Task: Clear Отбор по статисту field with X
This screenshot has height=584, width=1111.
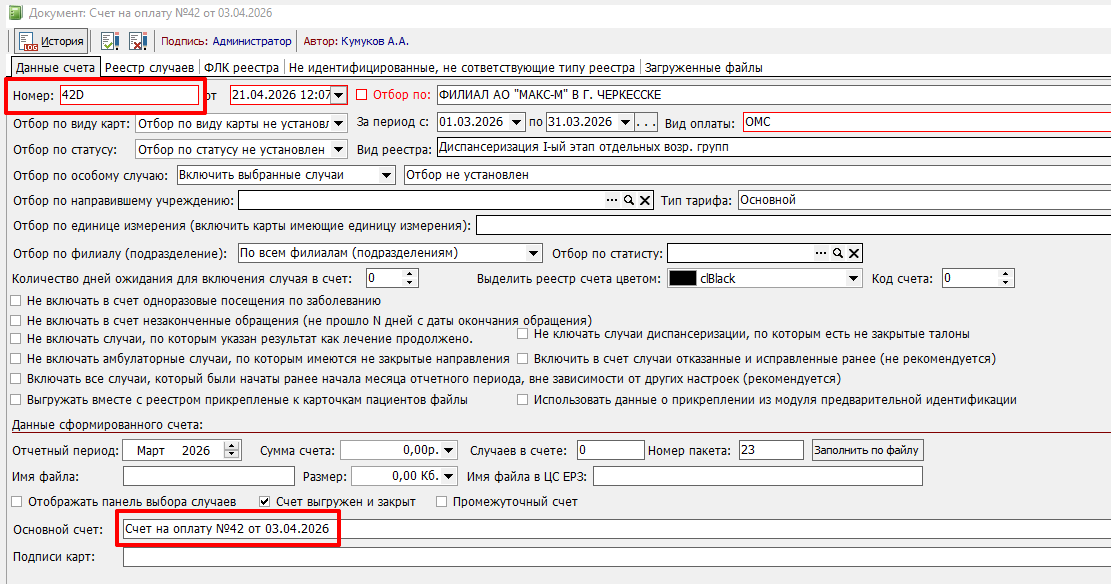Action: pos(854,253)
